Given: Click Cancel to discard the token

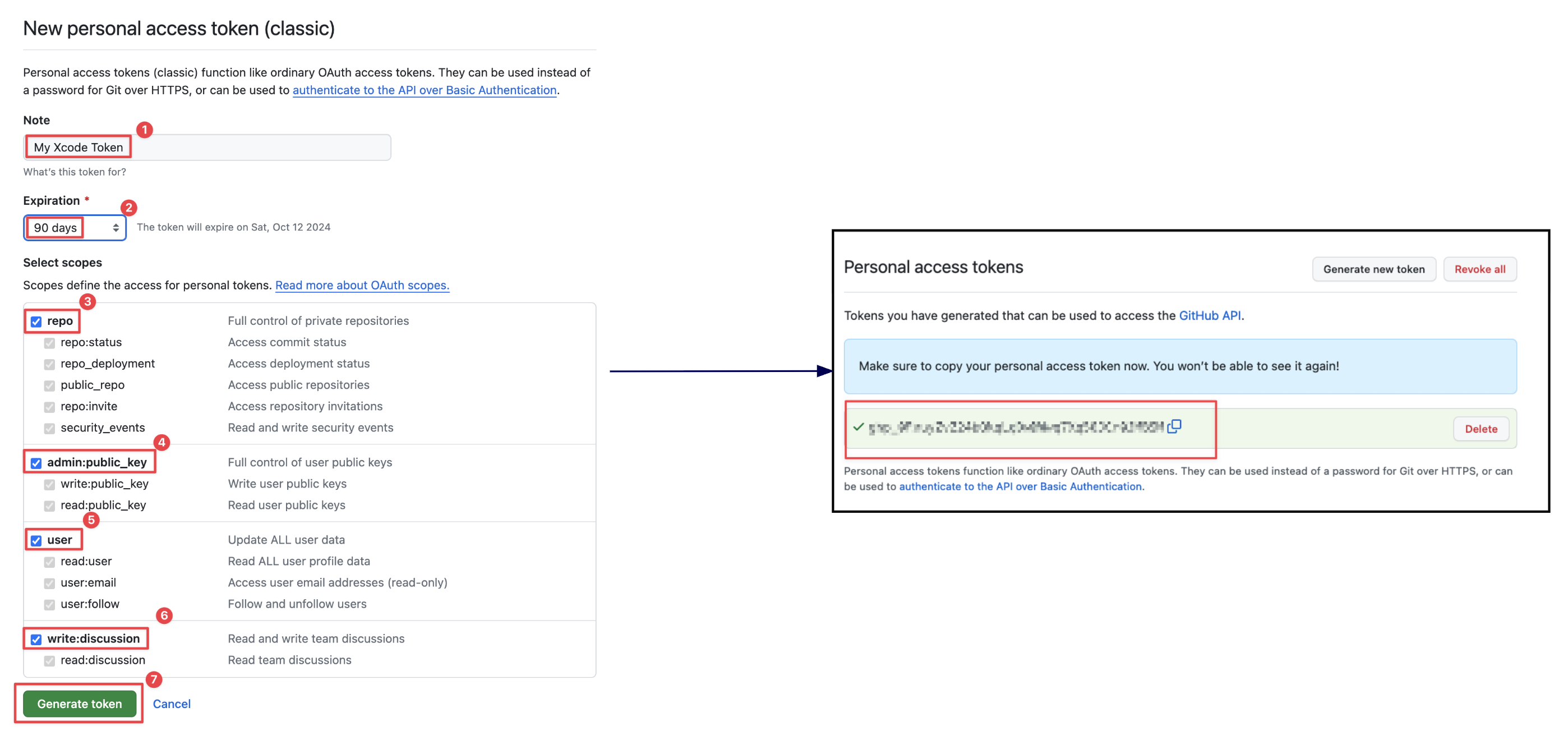Looking at the screenshot, I should tap(171, 704).
